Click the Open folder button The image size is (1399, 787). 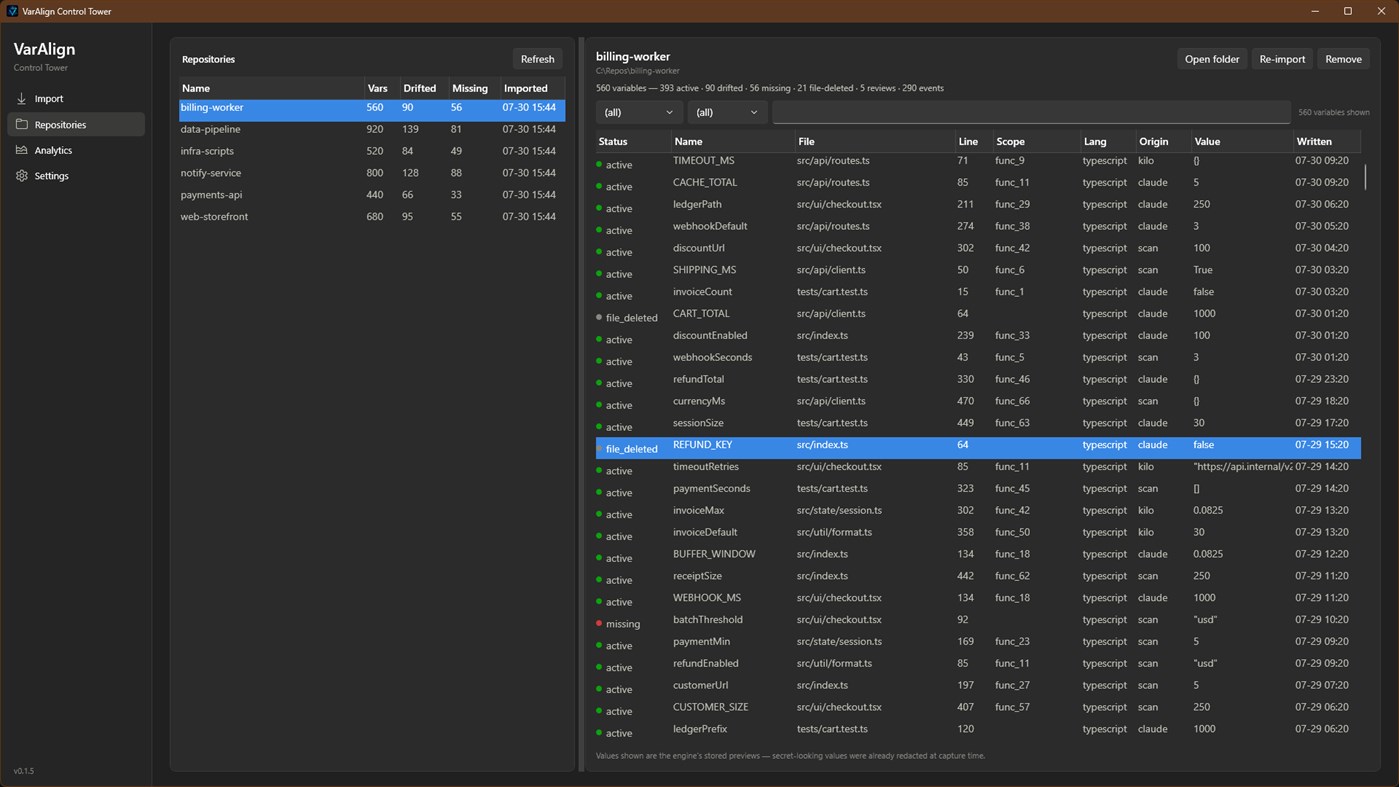click(1212, 59)
